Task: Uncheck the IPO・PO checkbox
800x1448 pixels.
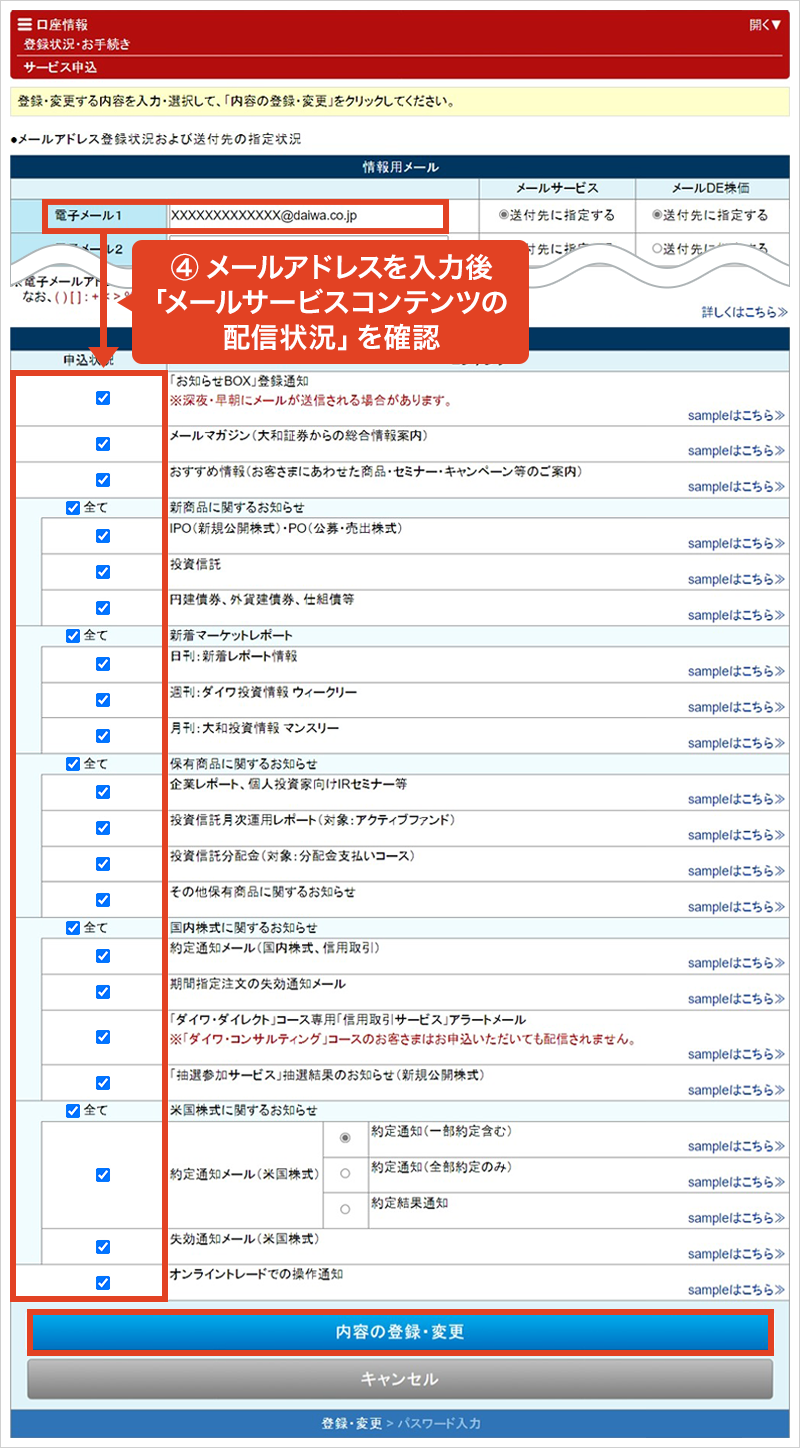Action: [x=102, y=535]
